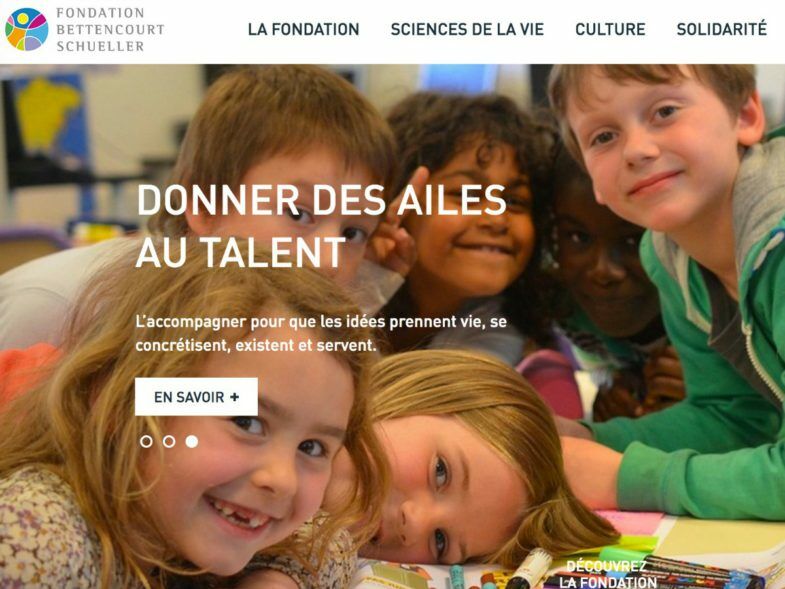Click the plus sign on En Savoir button

click(x=234, y=397)
